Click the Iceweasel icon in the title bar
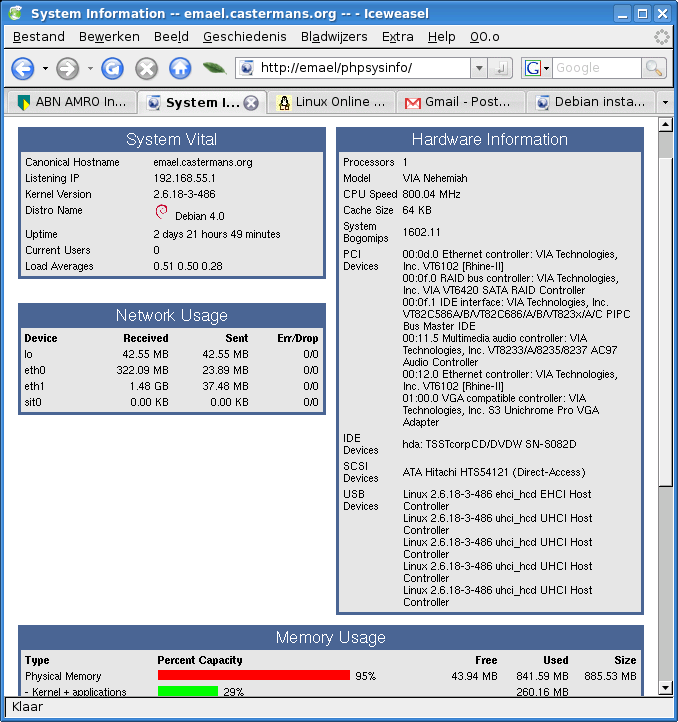This screenshot has width=678, height=722. coord(15,12)
